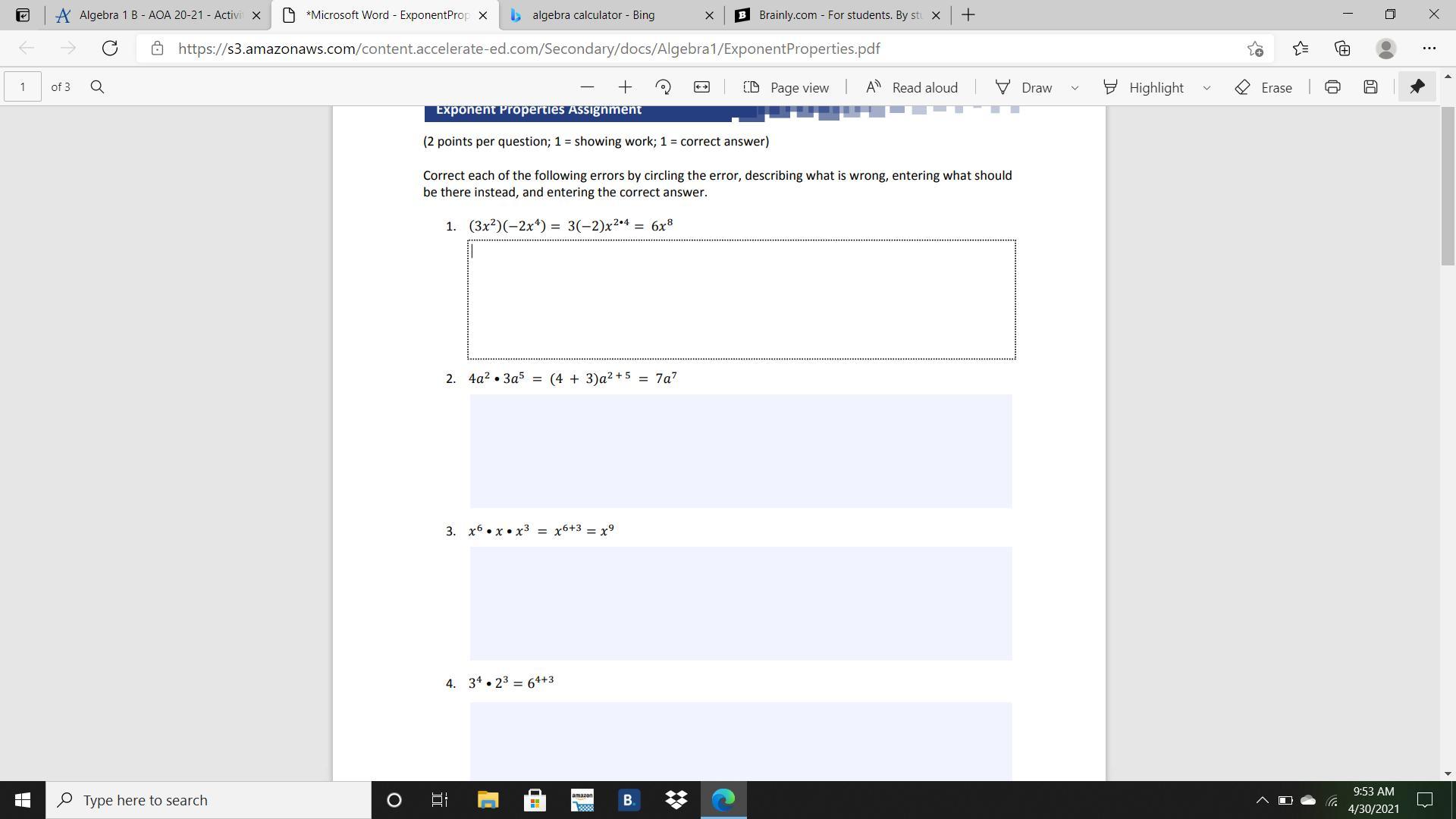Screen dimensions: 1456x819
Task: Toggle the Page view mode
Action: tap(786, 87)
